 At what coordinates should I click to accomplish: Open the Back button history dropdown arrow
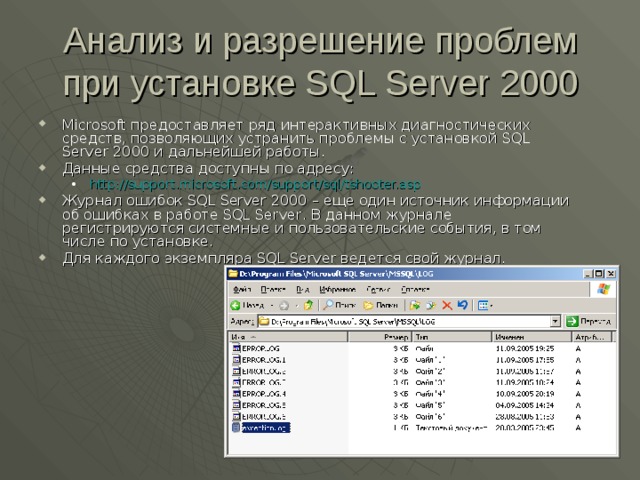click(272, 306)
